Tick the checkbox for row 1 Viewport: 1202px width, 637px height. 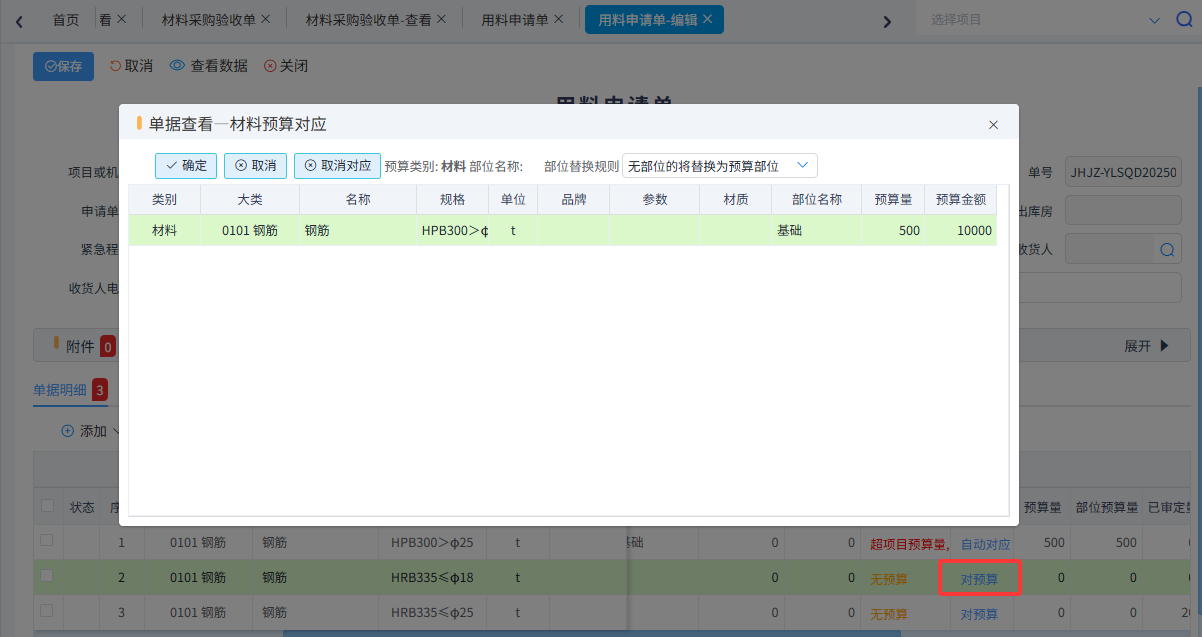tap(46, 541)
